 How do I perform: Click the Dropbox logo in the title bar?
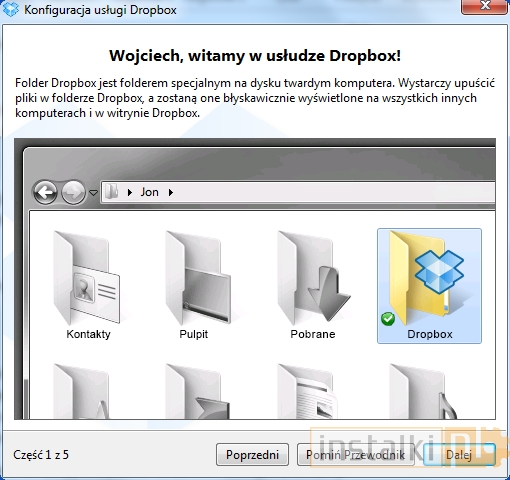[11, 9]
